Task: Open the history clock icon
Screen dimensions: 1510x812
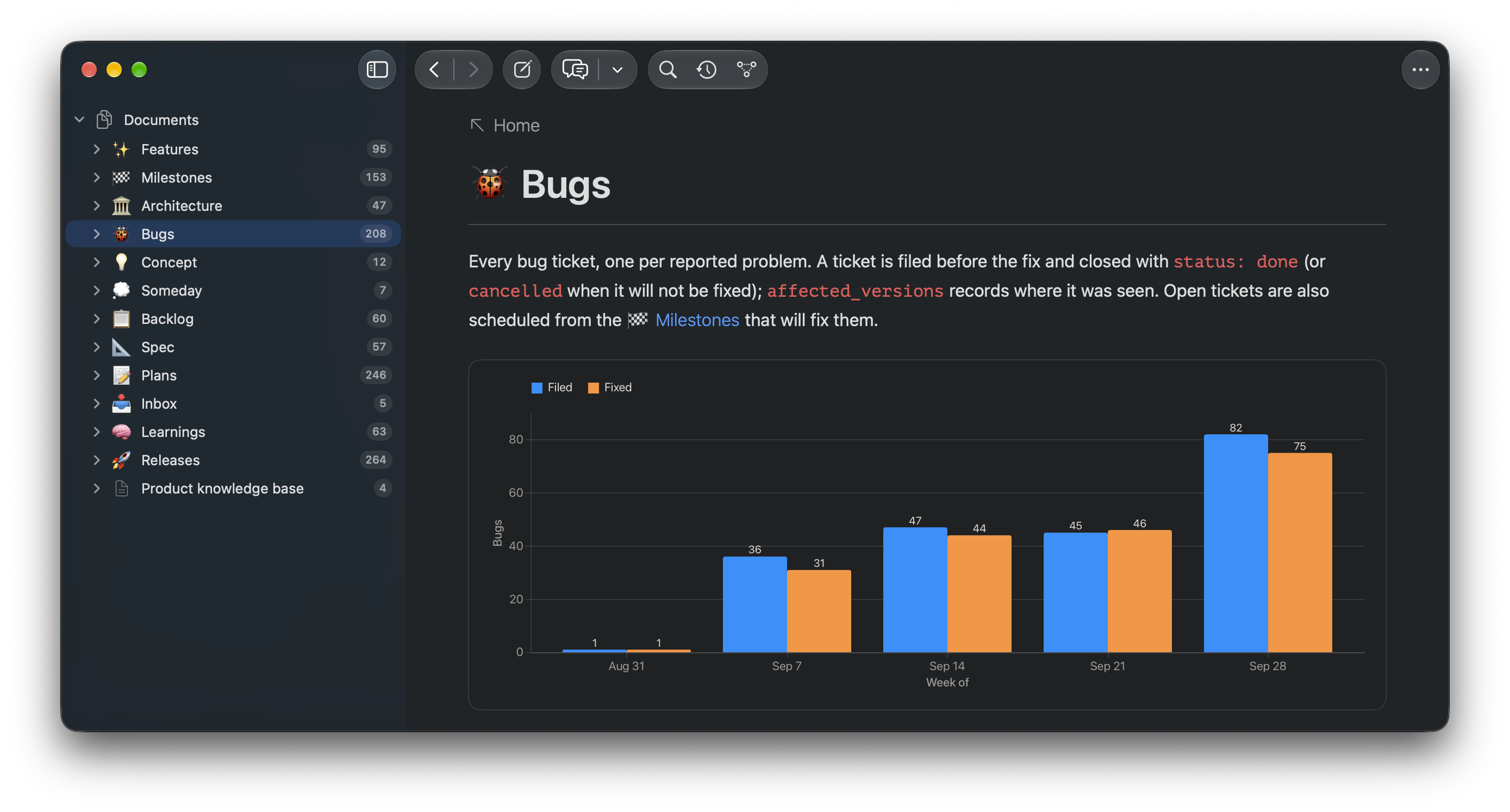Action: 706,69
